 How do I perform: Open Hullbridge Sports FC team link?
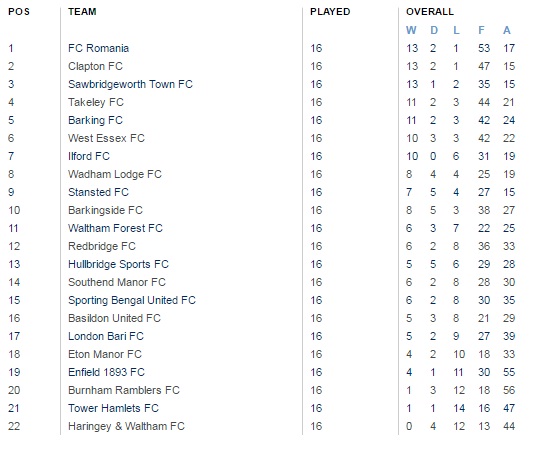pyautogui.click(x=118, y=264)
